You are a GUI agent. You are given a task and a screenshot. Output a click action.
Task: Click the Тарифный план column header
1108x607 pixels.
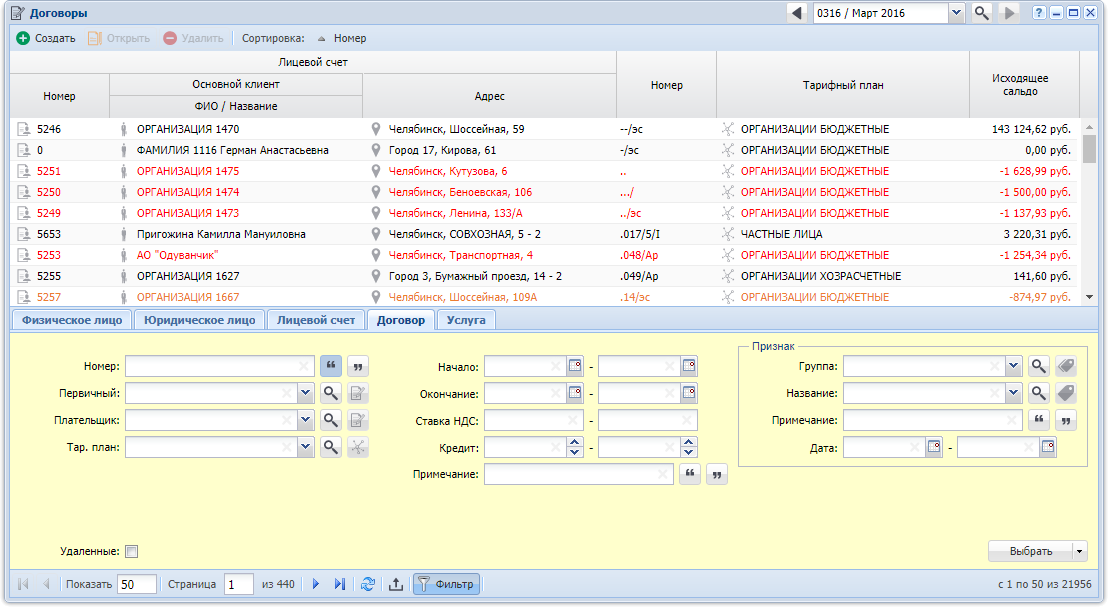[x=843, y=85]
